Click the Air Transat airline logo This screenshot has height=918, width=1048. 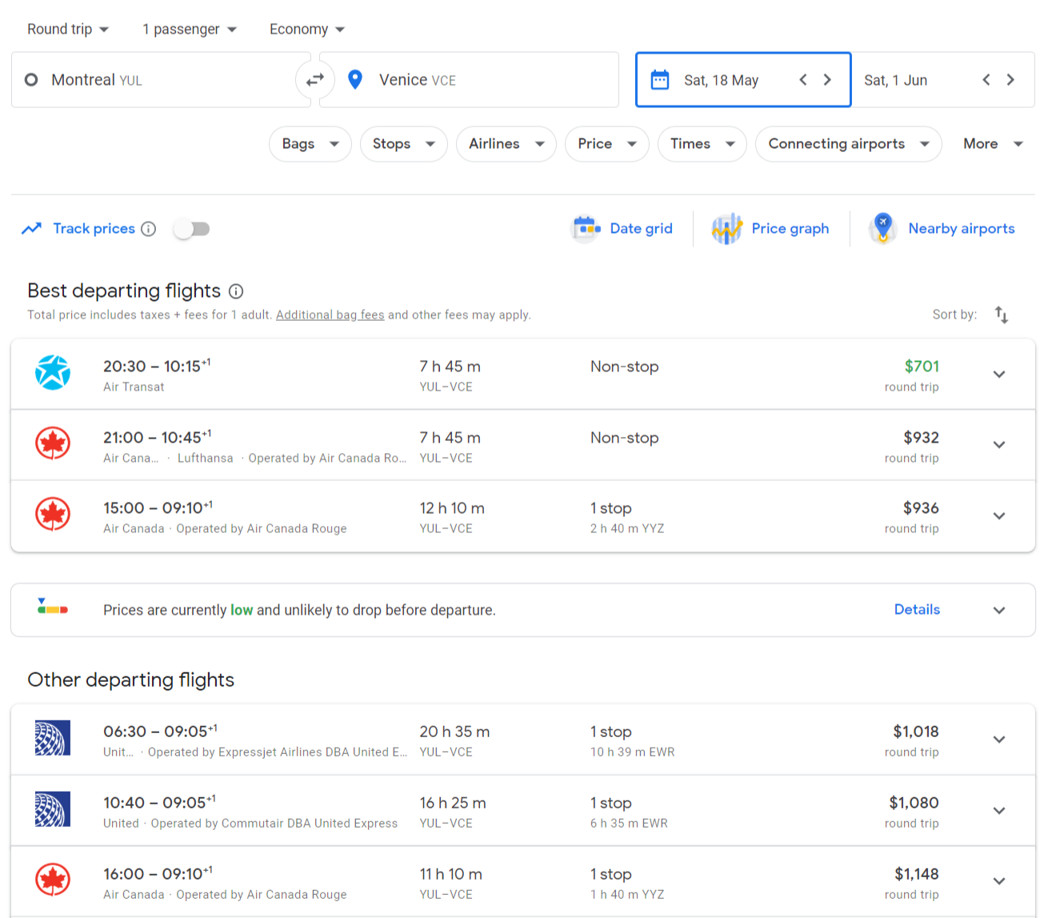(52, 373)
